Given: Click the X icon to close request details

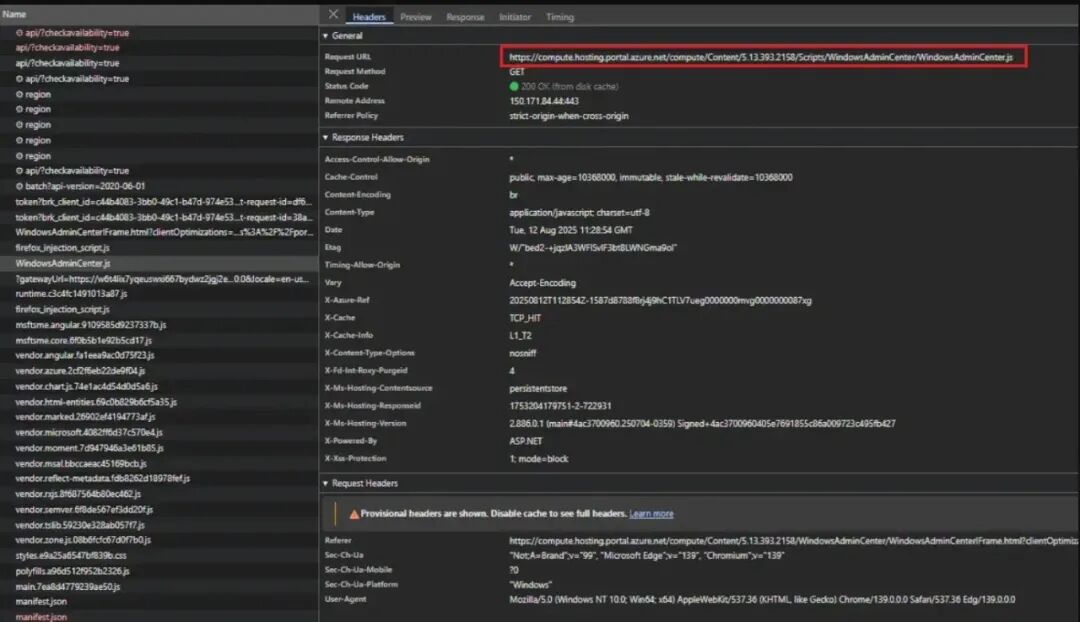Looking at the screenshot, I should 332,15.
